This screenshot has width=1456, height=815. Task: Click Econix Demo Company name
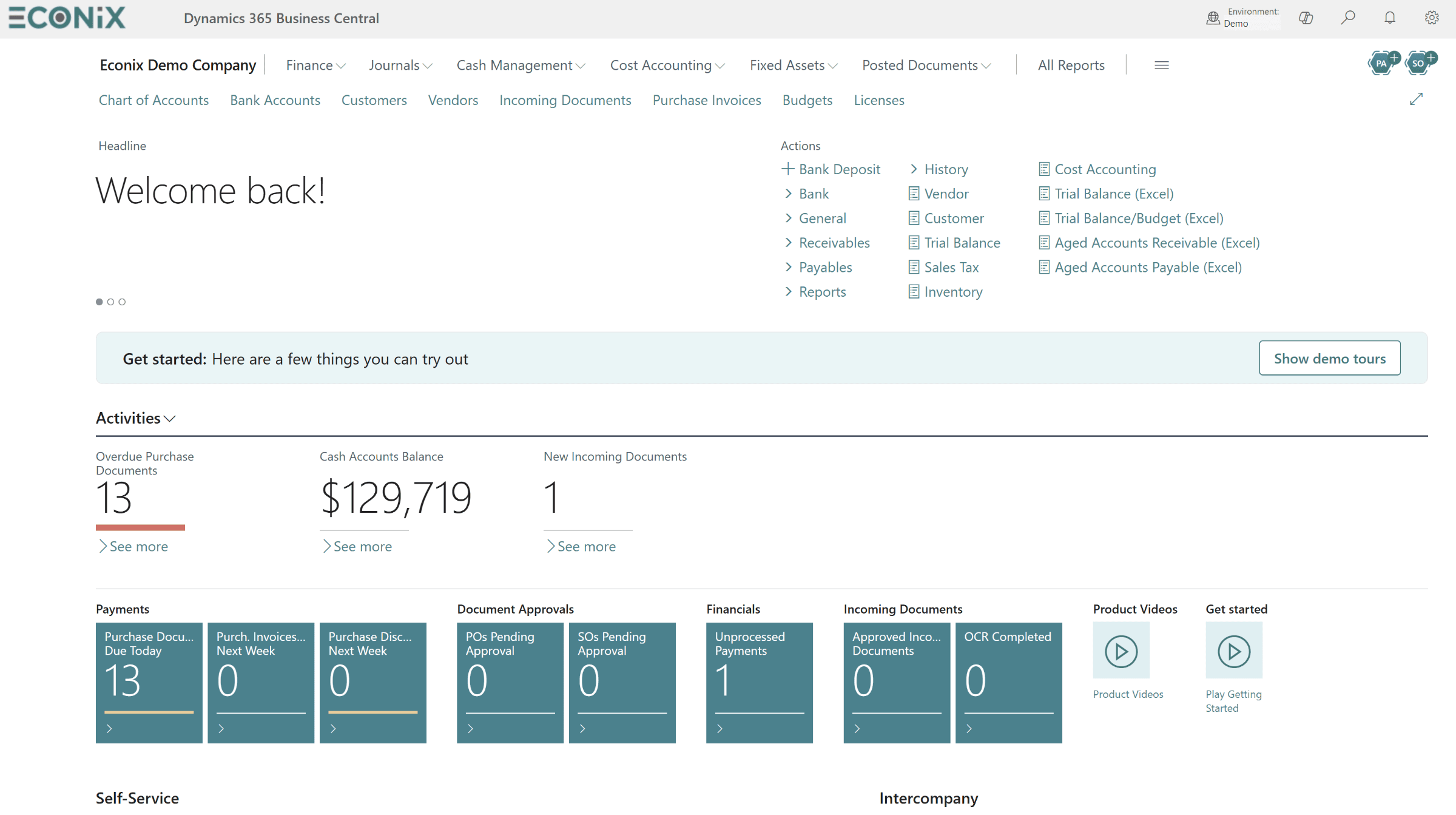pos(178,65)
